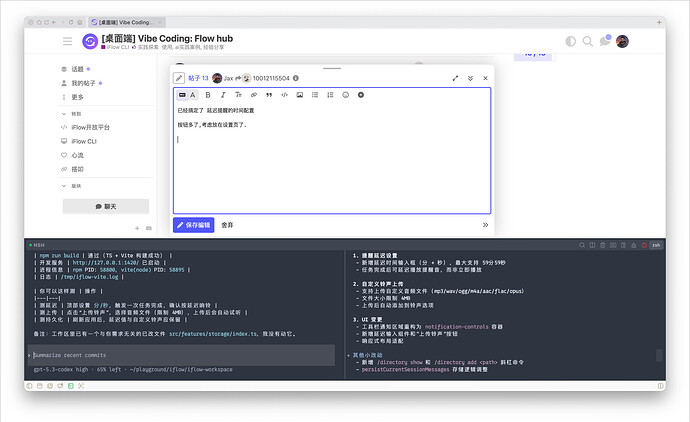Expand the 更多 sidebar menu
This screenshot has width=690, height=422.
77,97
